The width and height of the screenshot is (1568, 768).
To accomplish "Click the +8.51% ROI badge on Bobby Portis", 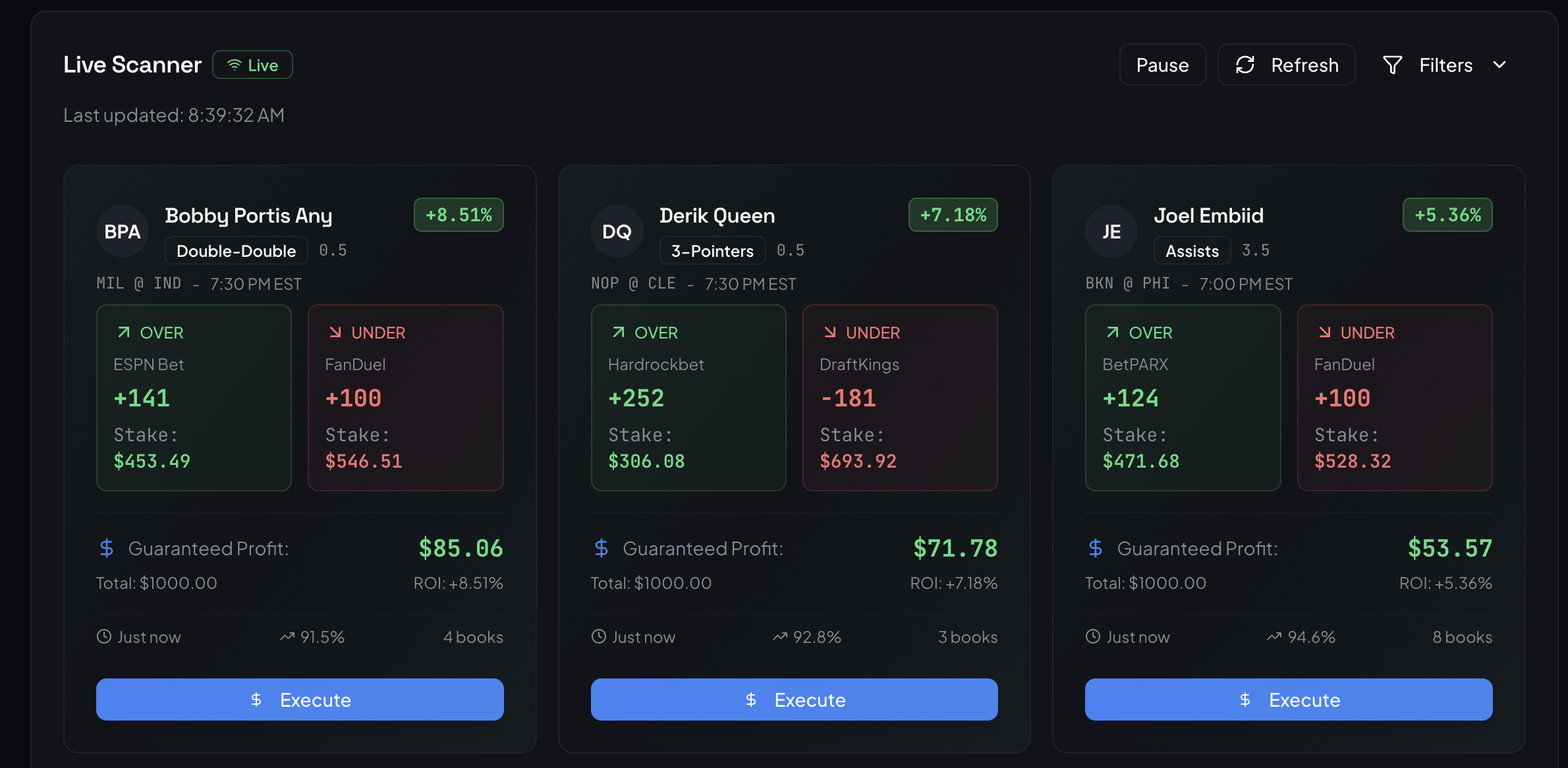I will [x=459, y=214].
